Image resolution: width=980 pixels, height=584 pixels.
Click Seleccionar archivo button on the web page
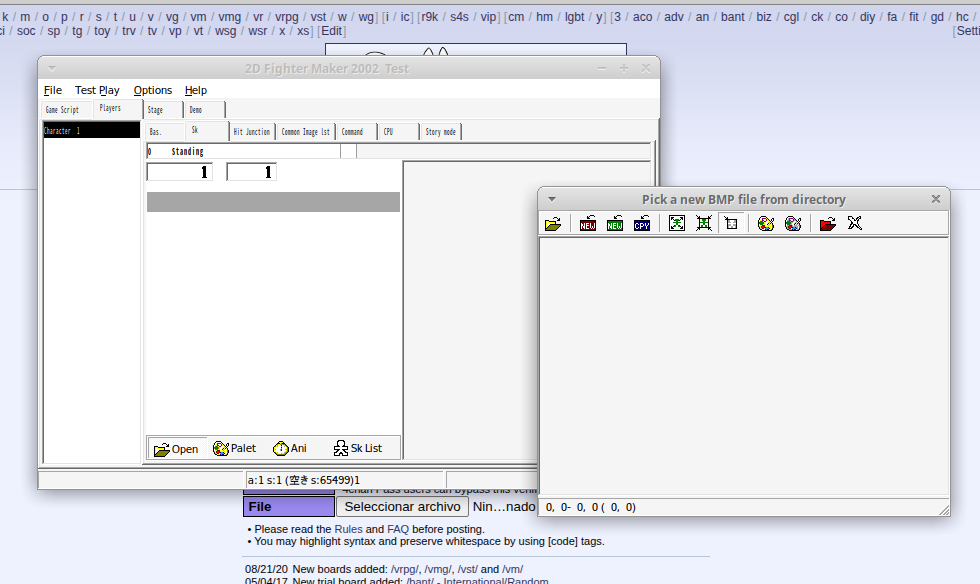point(402,506)
